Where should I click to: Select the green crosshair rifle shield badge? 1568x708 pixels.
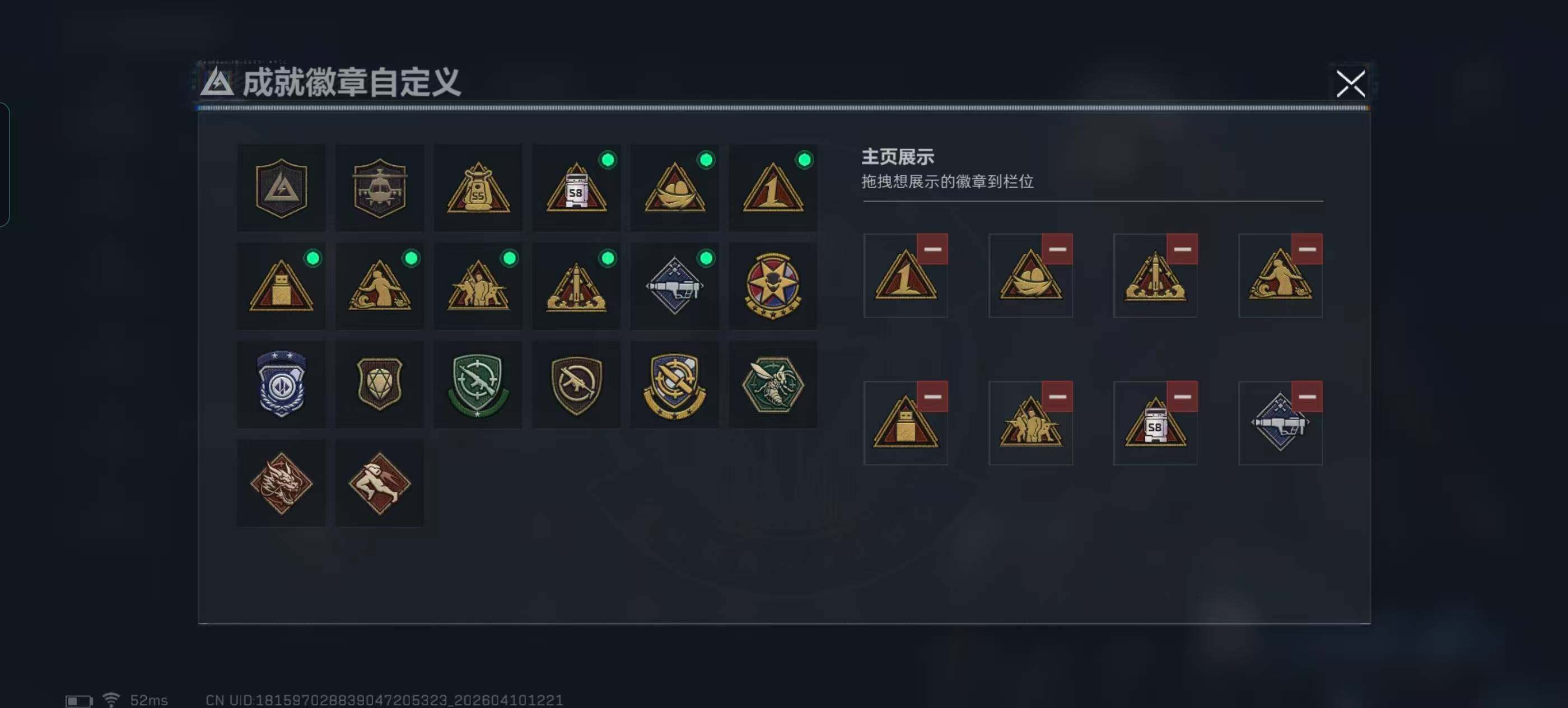pos(478,384)
